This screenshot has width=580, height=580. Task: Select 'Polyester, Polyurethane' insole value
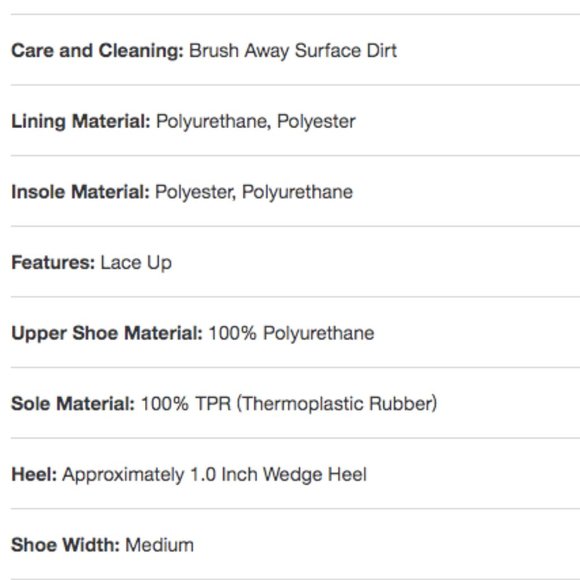(x=254, y=192)
